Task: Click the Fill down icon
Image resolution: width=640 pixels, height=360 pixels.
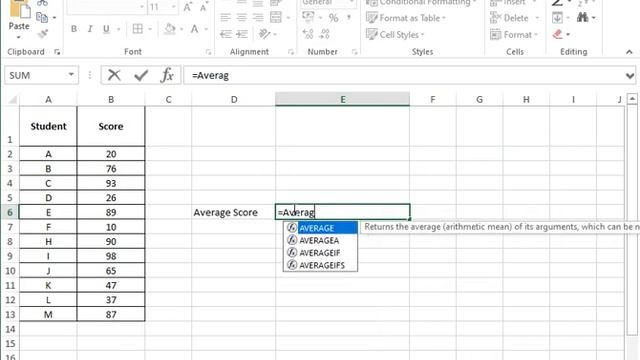Action: (x=557, y=18)
